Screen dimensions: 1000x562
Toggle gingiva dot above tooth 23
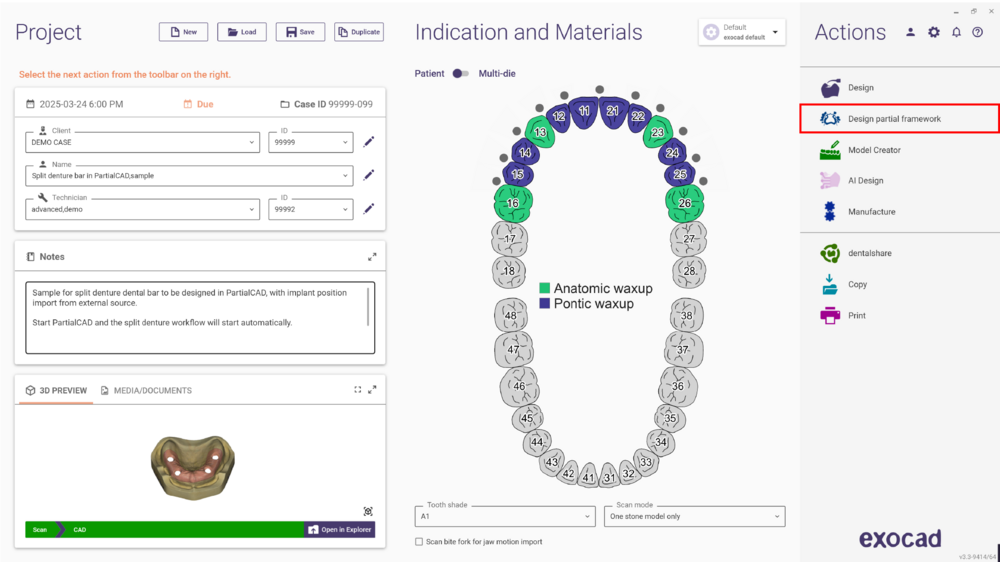[x=660, y=108]
